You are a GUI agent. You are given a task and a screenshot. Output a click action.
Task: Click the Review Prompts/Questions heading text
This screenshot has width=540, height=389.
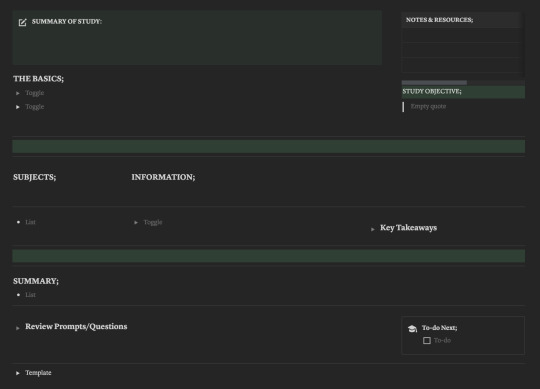click(x=76, y=326)
